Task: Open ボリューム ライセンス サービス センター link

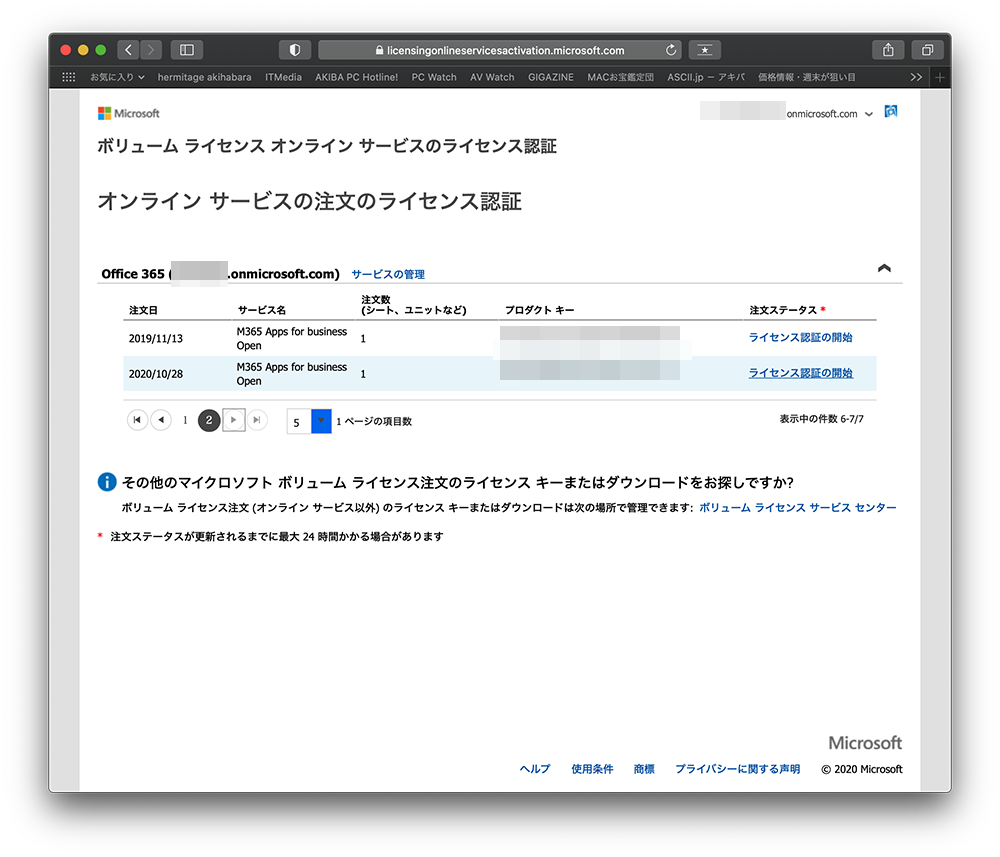Action: 797,508
